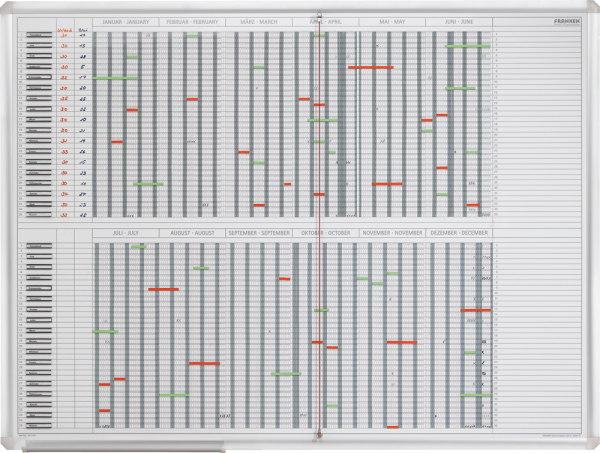Viewport: 600px width, 453px height.
Task: Click the bottom pin of the red date cord
Action: 319,435
